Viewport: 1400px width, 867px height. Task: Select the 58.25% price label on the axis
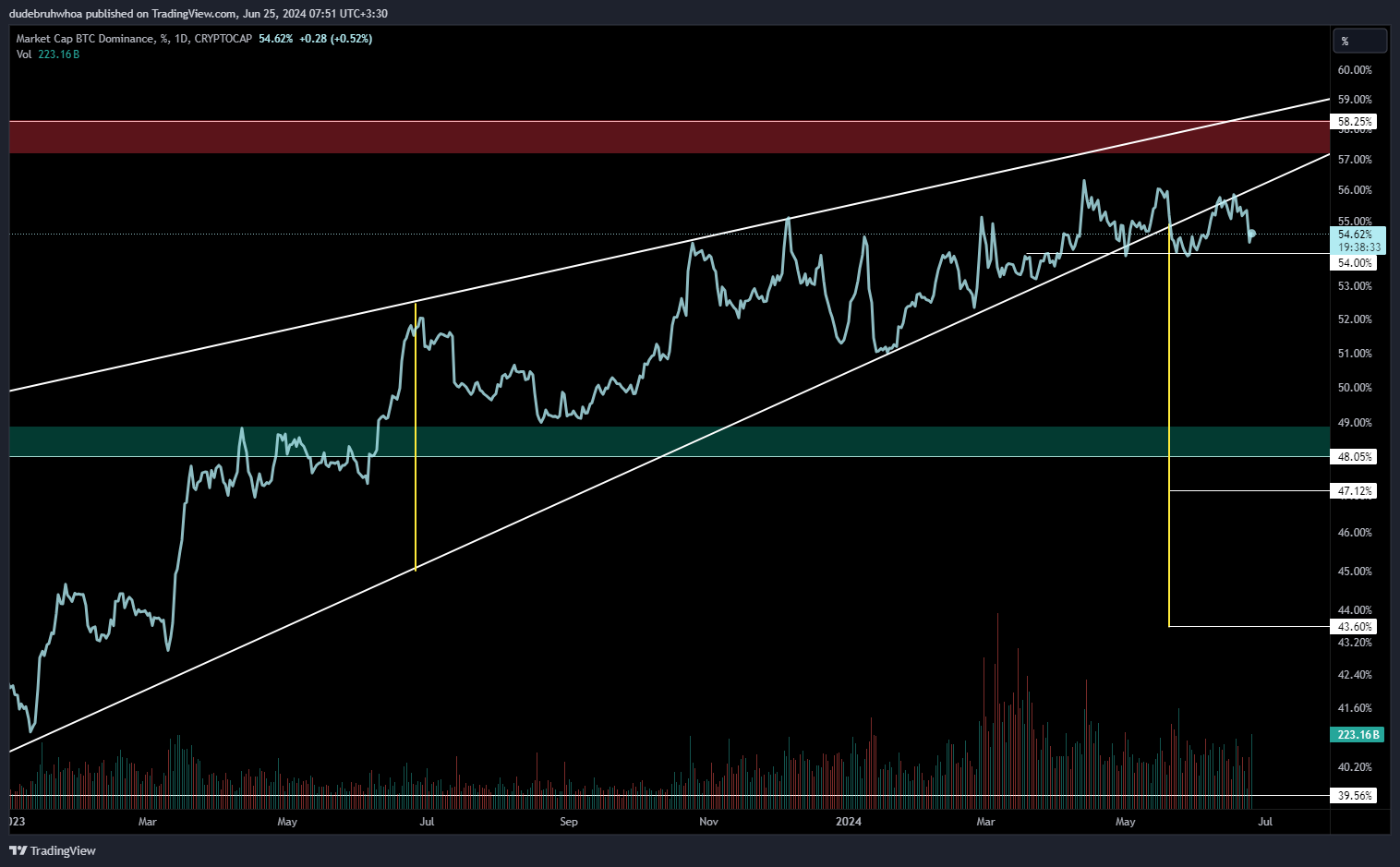tap(1355, 122)
